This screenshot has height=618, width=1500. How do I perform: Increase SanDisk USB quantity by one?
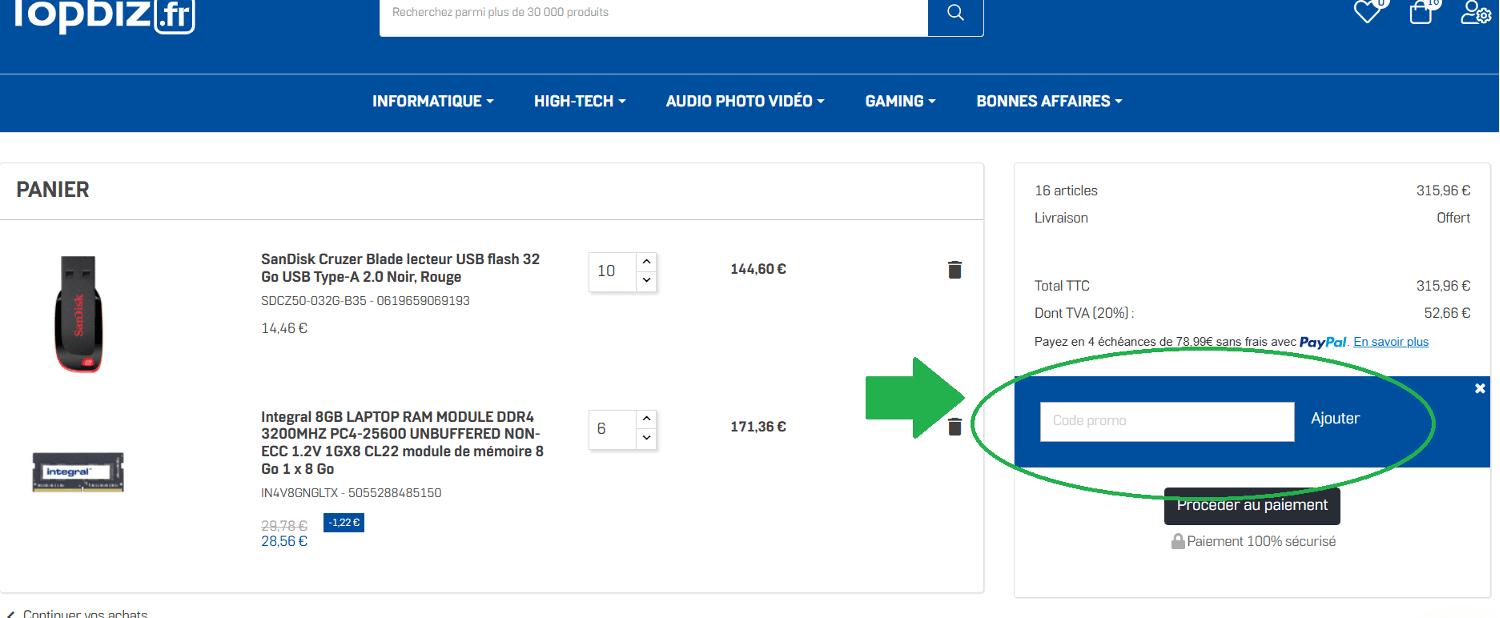pos(646,261)
